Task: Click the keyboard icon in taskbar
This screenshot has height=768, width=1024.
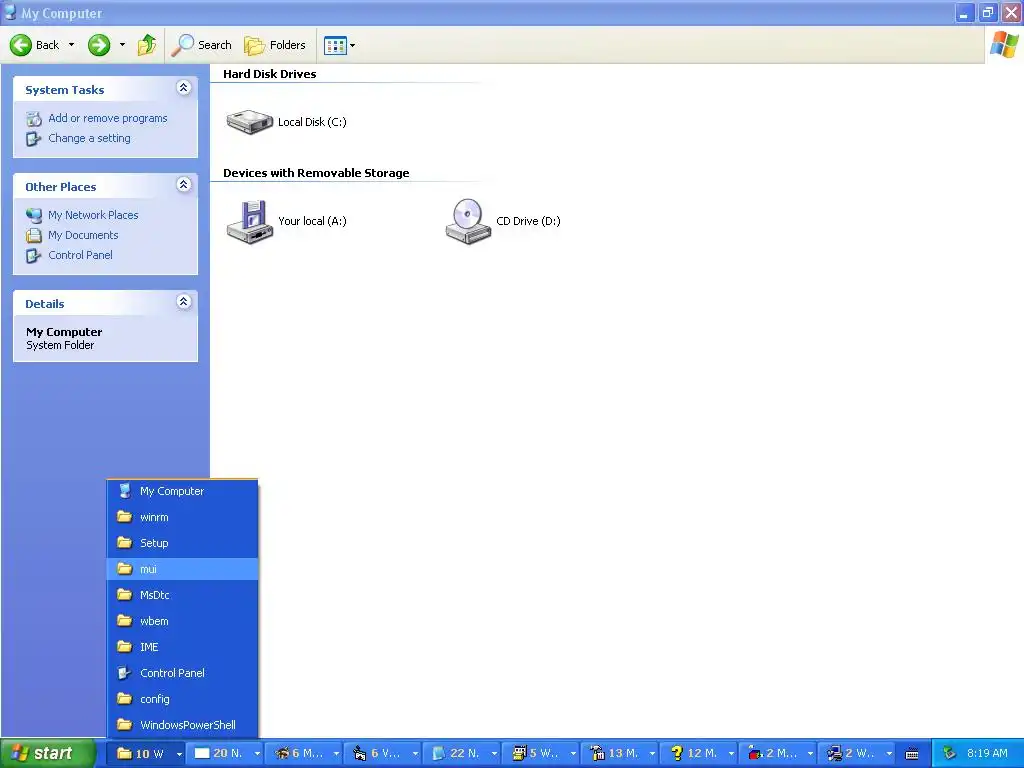Action: point(912,754)
